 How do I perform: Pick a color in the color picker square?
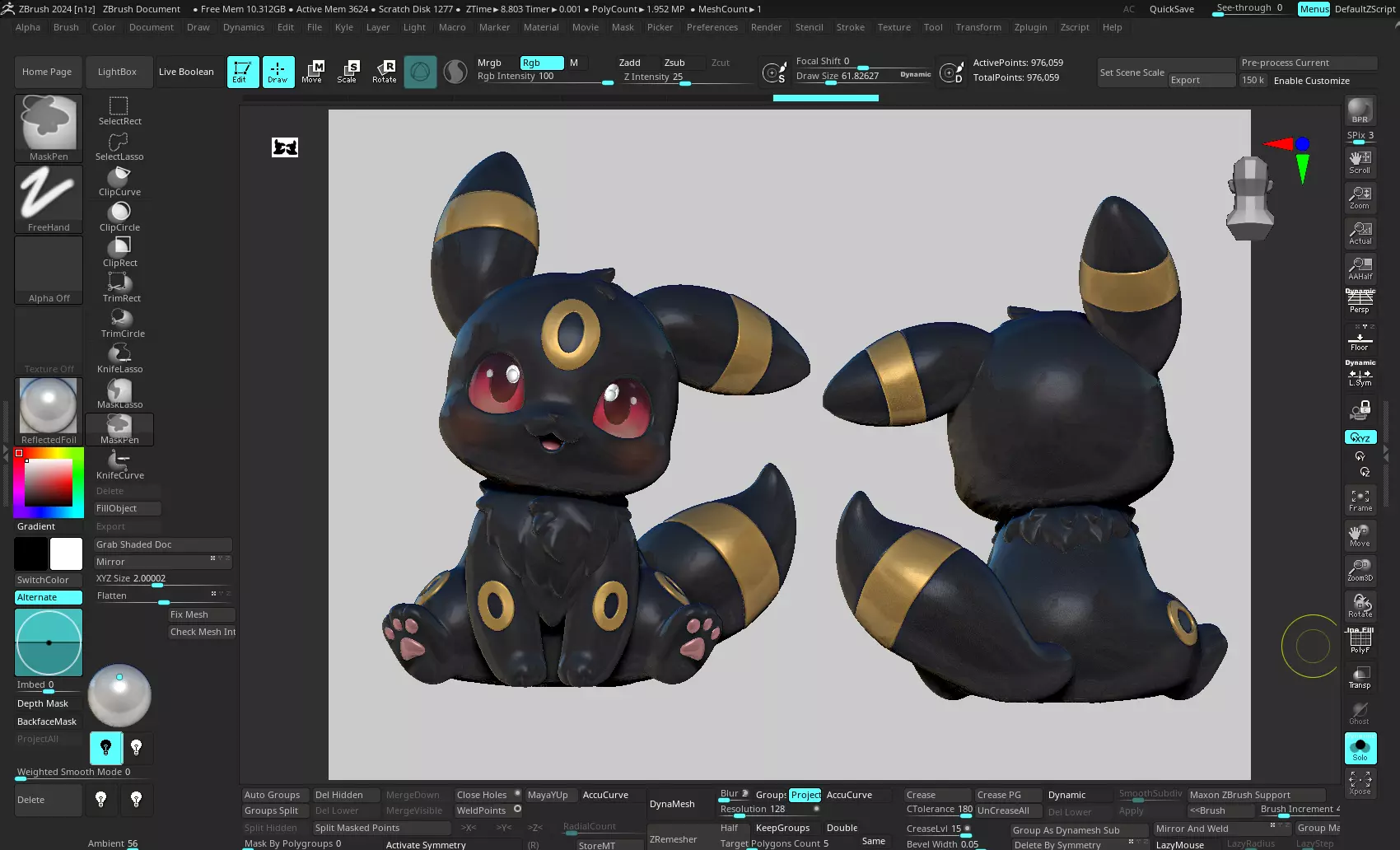(48, 482)
